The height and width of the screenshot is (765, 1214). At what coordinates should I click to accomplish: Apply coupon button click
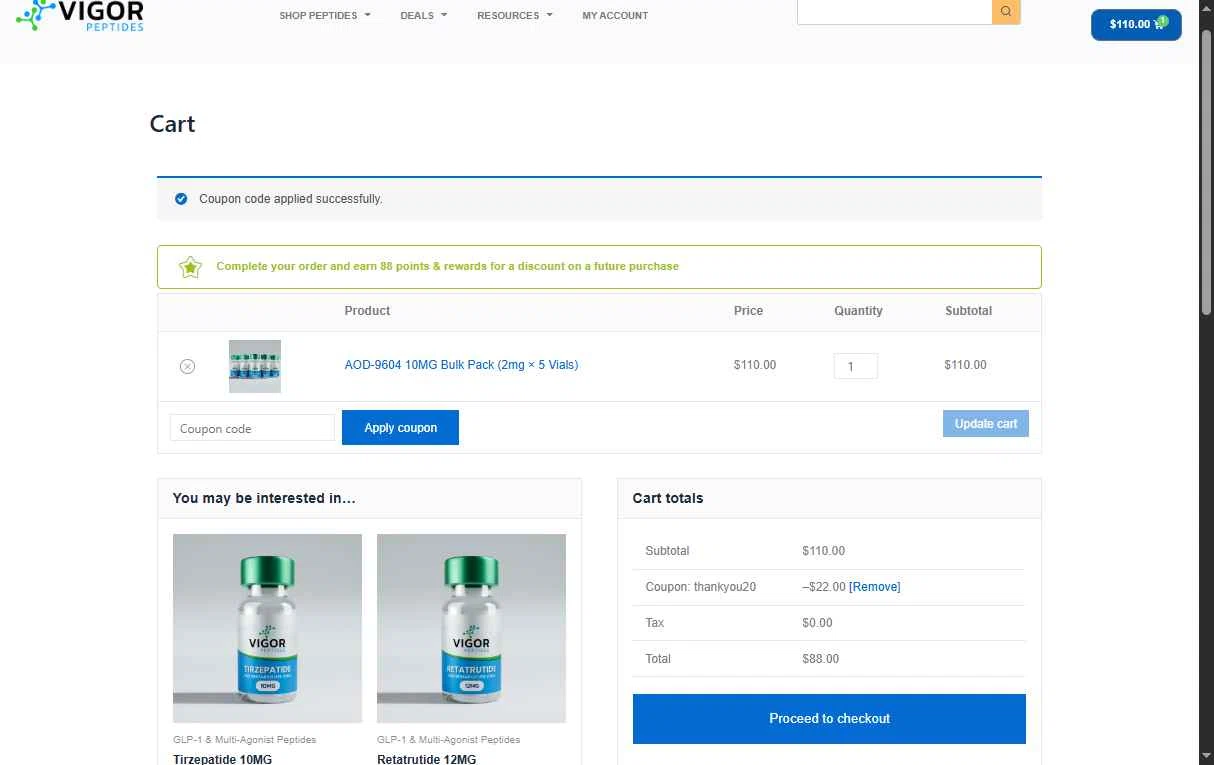pos(400,427)
